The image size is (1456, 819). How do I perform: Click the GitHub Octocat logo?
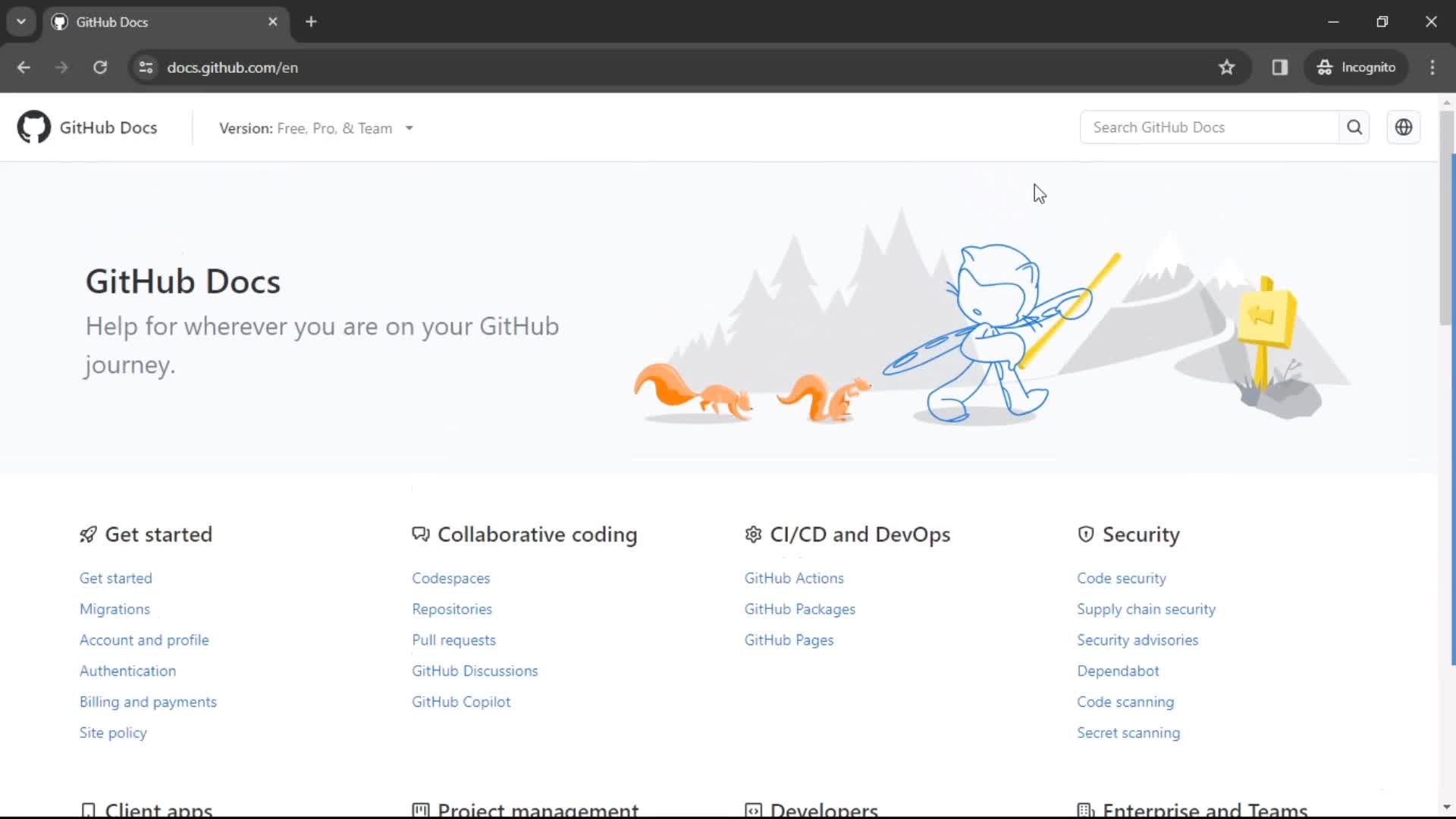point(34,127)
